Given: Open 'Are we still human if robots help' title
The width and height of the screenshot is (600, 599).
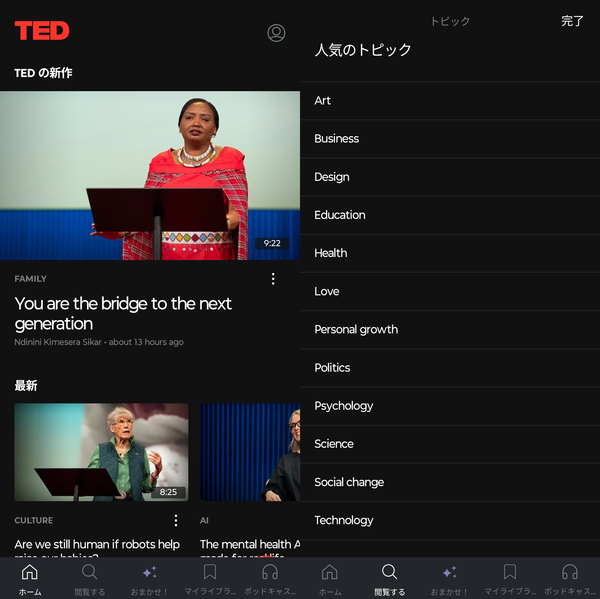Looking at the screenshot, I should 97,547.
